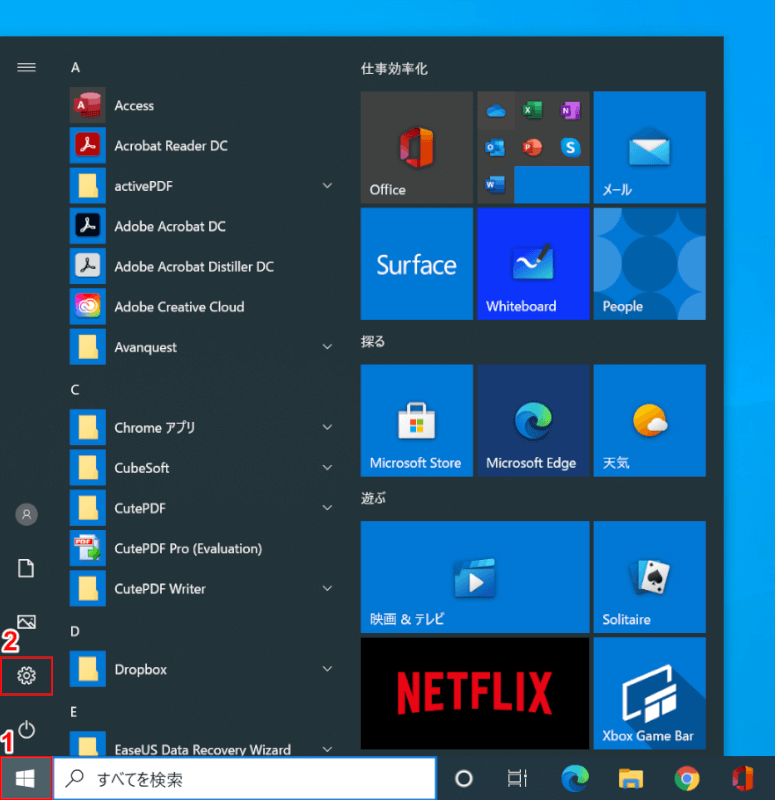Launch Acrobat Reader DC icon
This screenshot has width=775, height=800.
(x=88, y=145)
